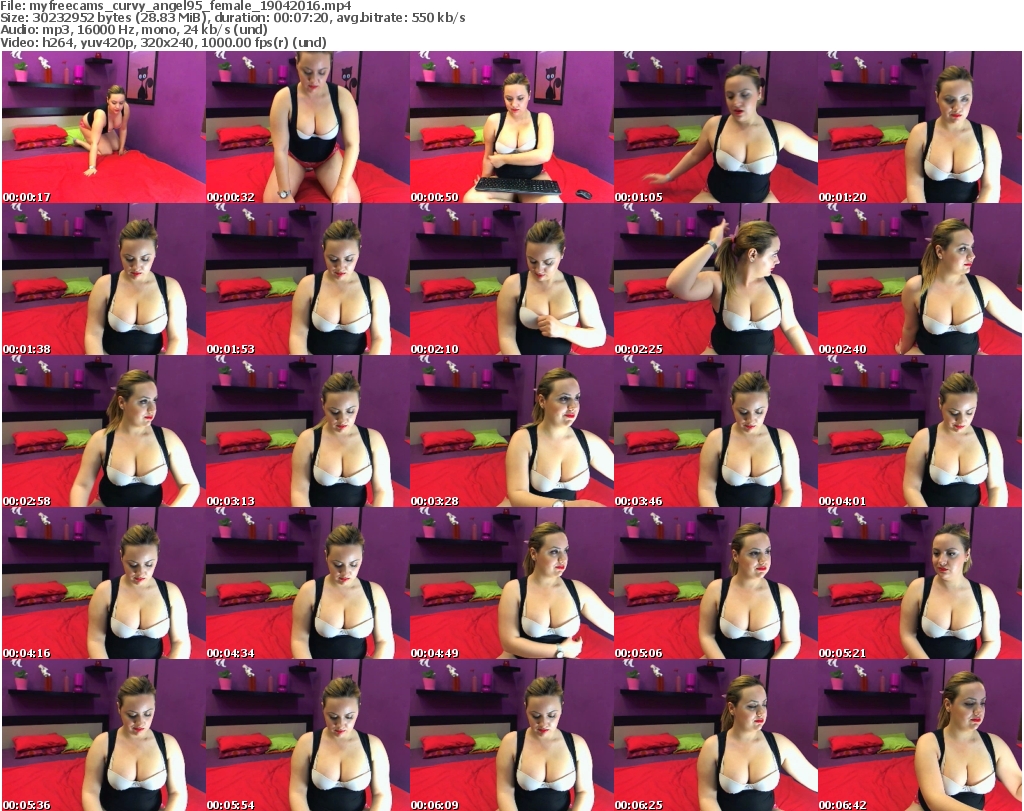Click the File name header line
Viewport: 1024px width, 811px height.
[176, 6]
